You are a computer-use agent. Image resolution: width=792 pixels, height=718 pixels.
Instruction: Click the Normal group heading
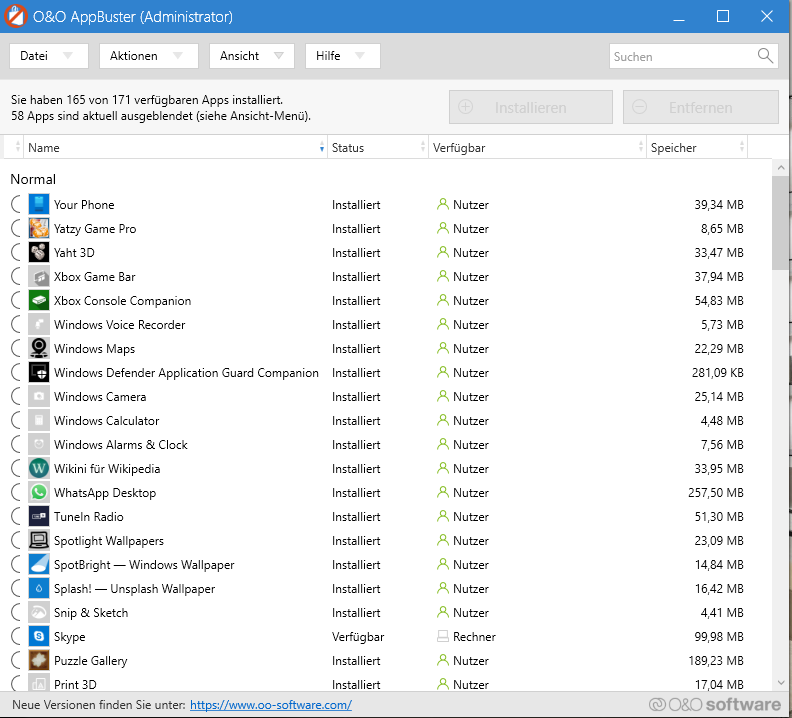(x=33, y=179)
